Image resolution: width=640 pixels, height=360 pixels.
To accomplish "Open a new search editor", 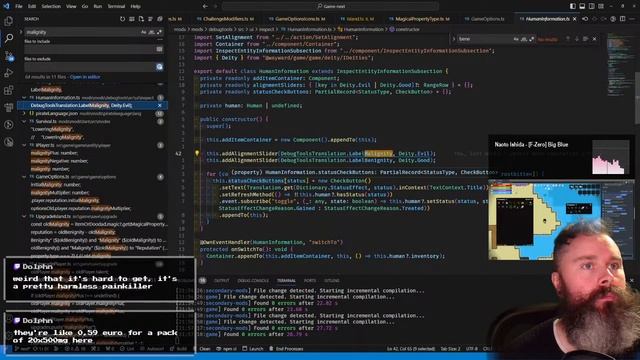I will (141, 19).
